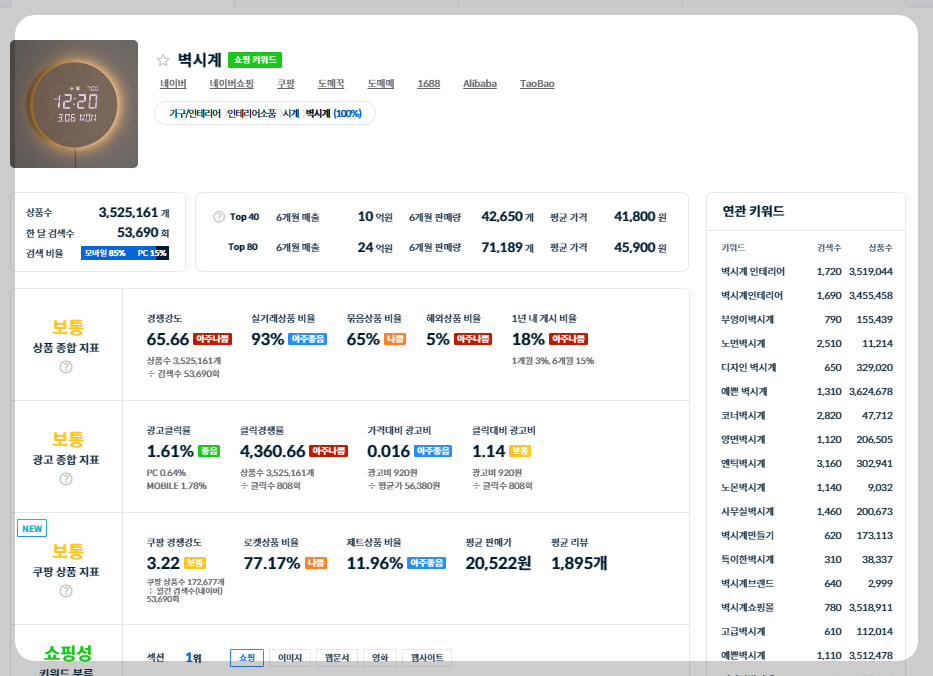933x676 pixels.
Task: Click the 쿠팡 경쟁강도 value 3.22
Action: click(163, 563)
